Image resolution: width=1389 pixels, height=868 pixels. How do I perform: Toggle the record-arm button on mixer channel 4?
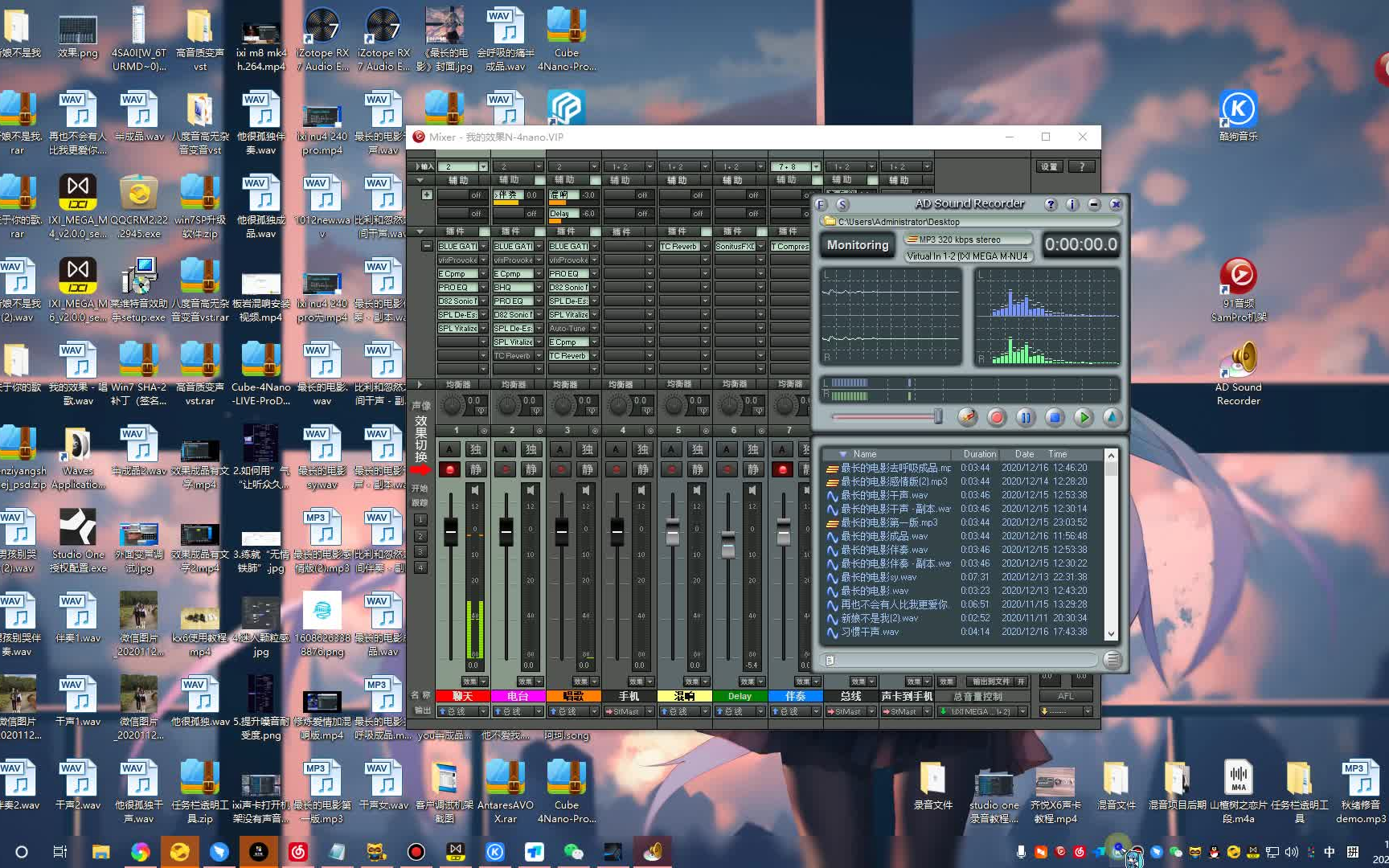[616, 469]
